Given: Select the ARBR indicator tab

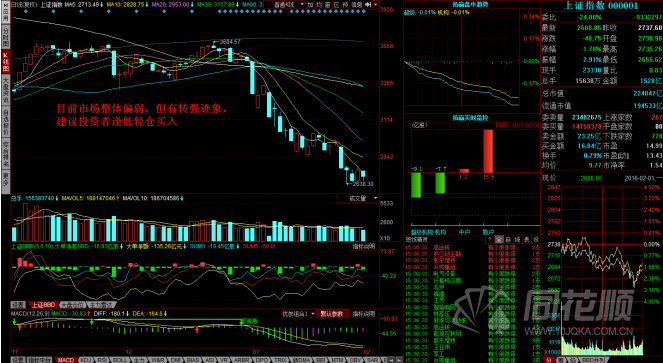Looking at the screenshot, I should pos(241,360).
